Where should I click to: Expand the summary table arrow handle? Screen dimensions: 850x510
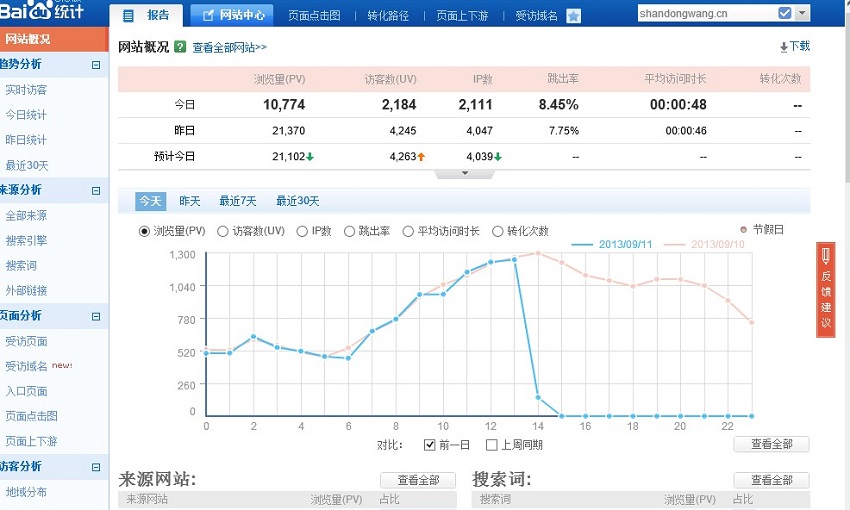pyautogui.click(x=464, y=174)
